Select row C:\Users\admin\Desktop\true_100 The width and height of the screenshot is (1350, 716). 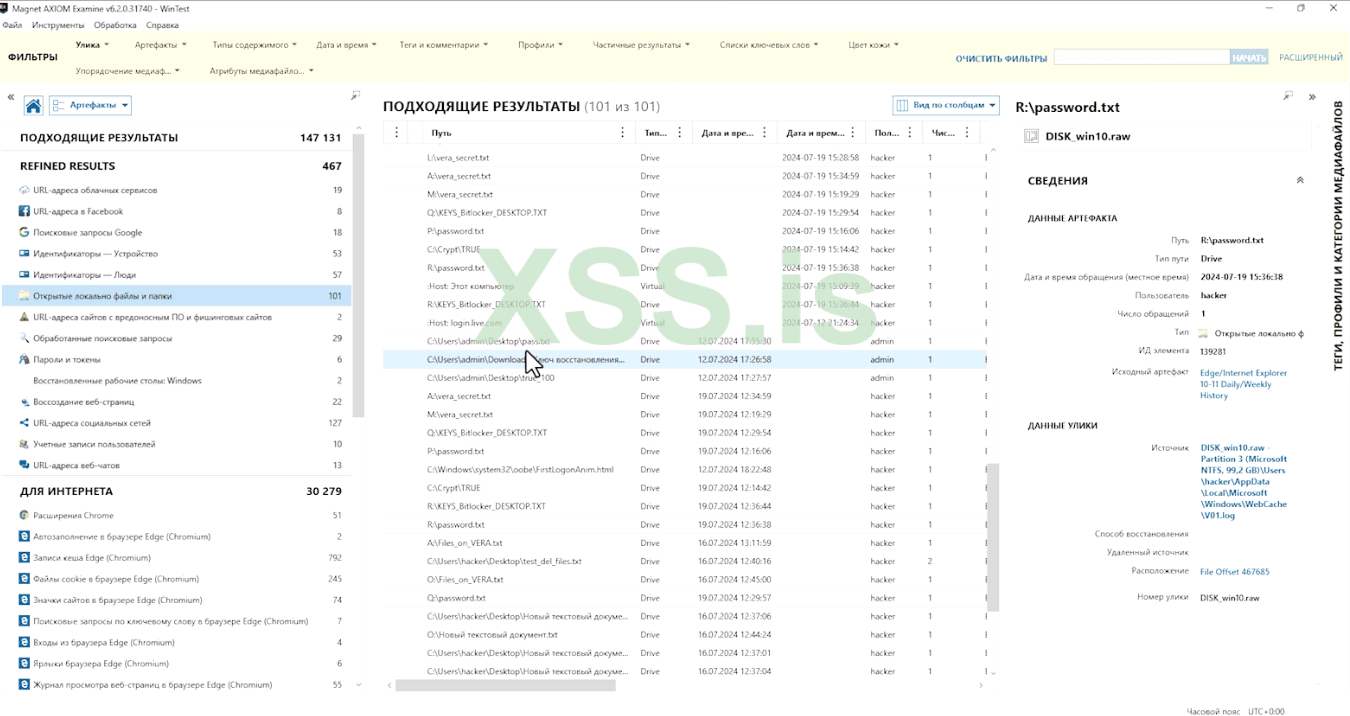[684, 378]
